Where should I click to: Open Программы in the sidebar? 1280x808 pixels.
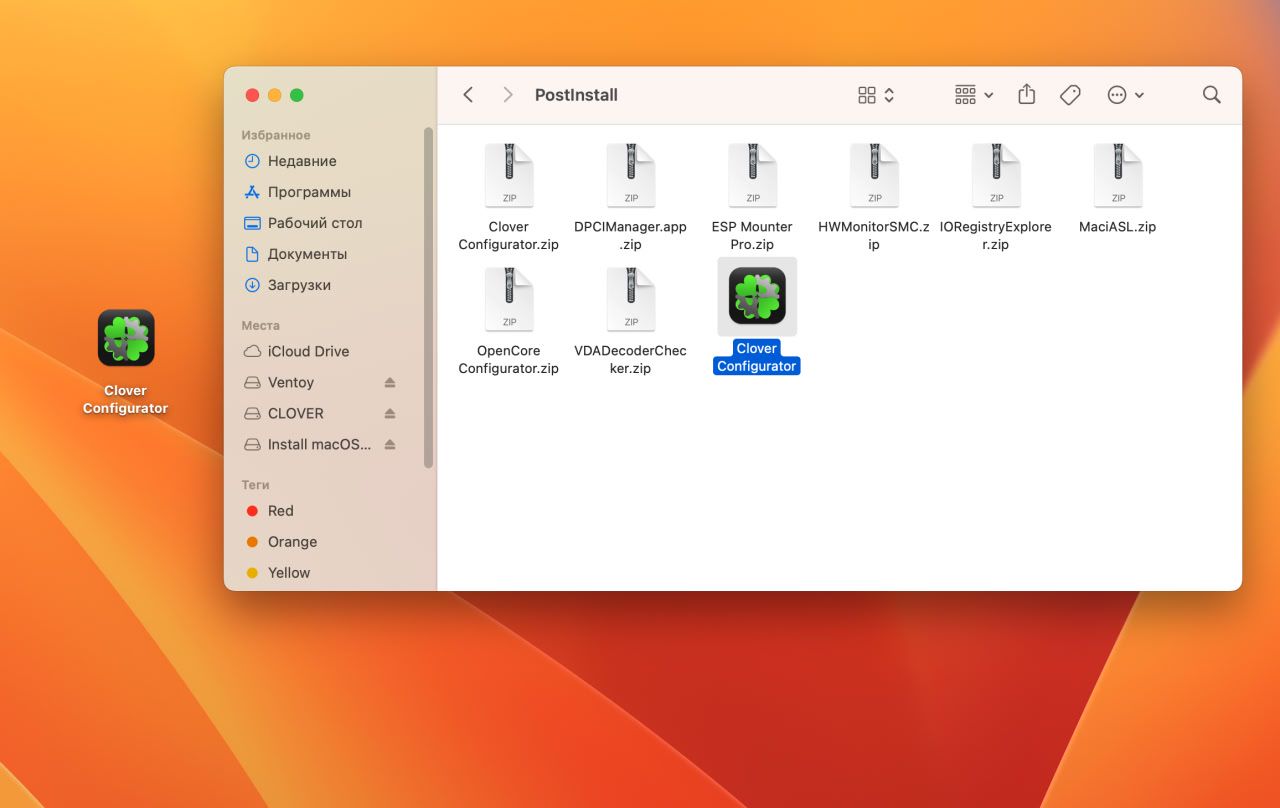tap(308, 192)
